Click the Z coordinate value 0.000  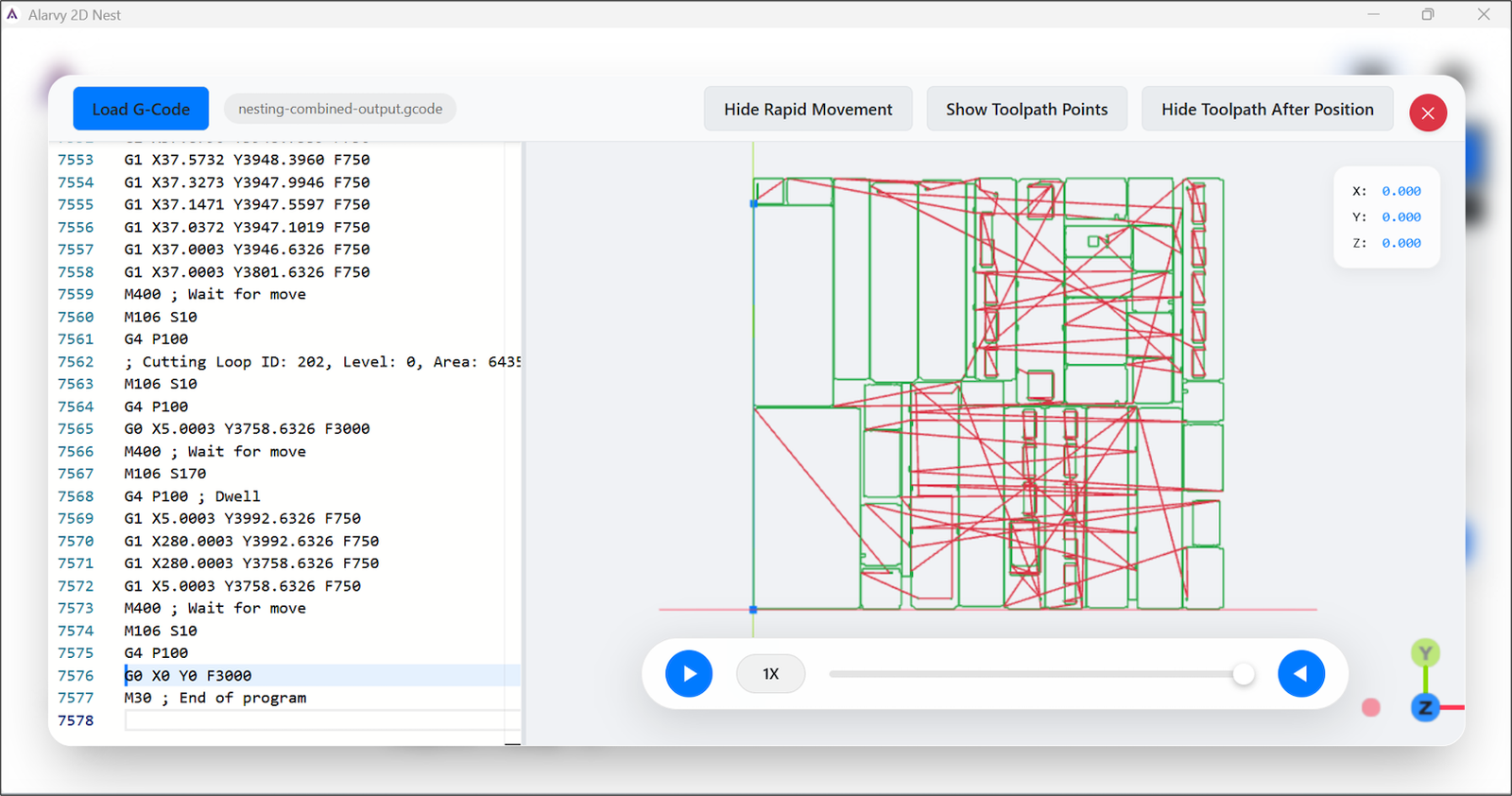1401,243
